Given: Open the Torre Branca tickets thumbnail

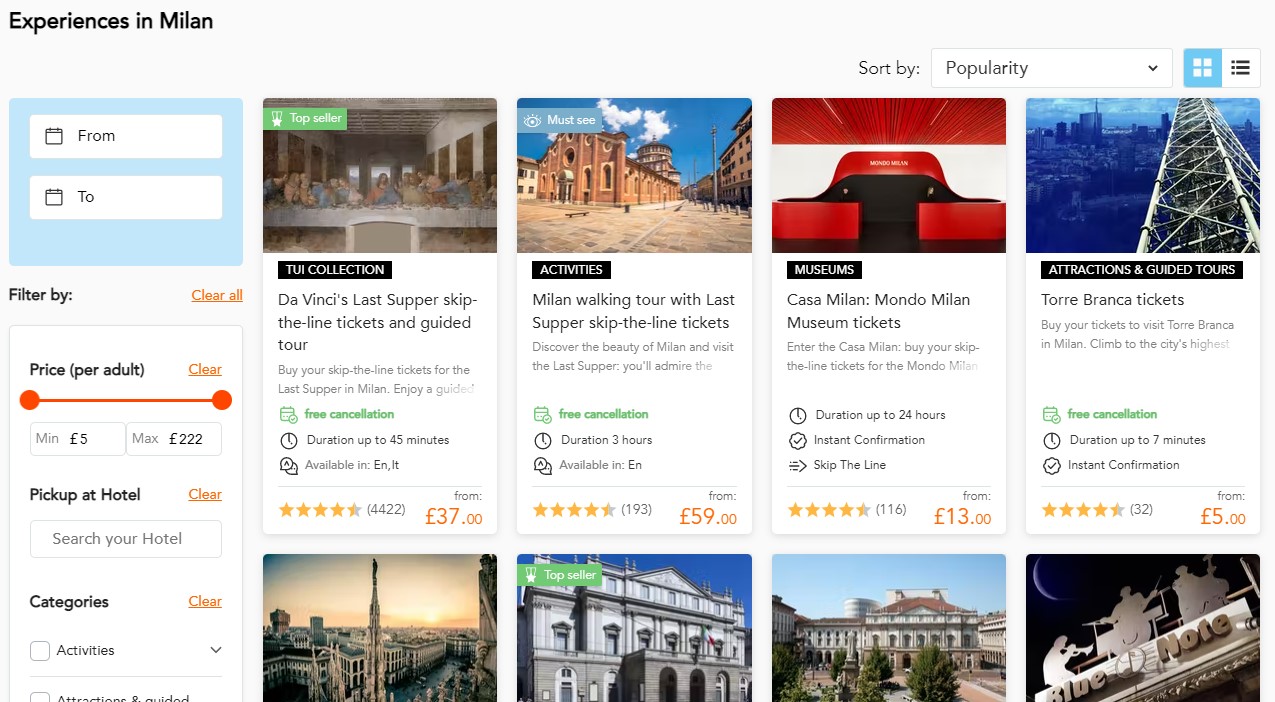Looking at the screenshot, I should tap(1142, 175).
